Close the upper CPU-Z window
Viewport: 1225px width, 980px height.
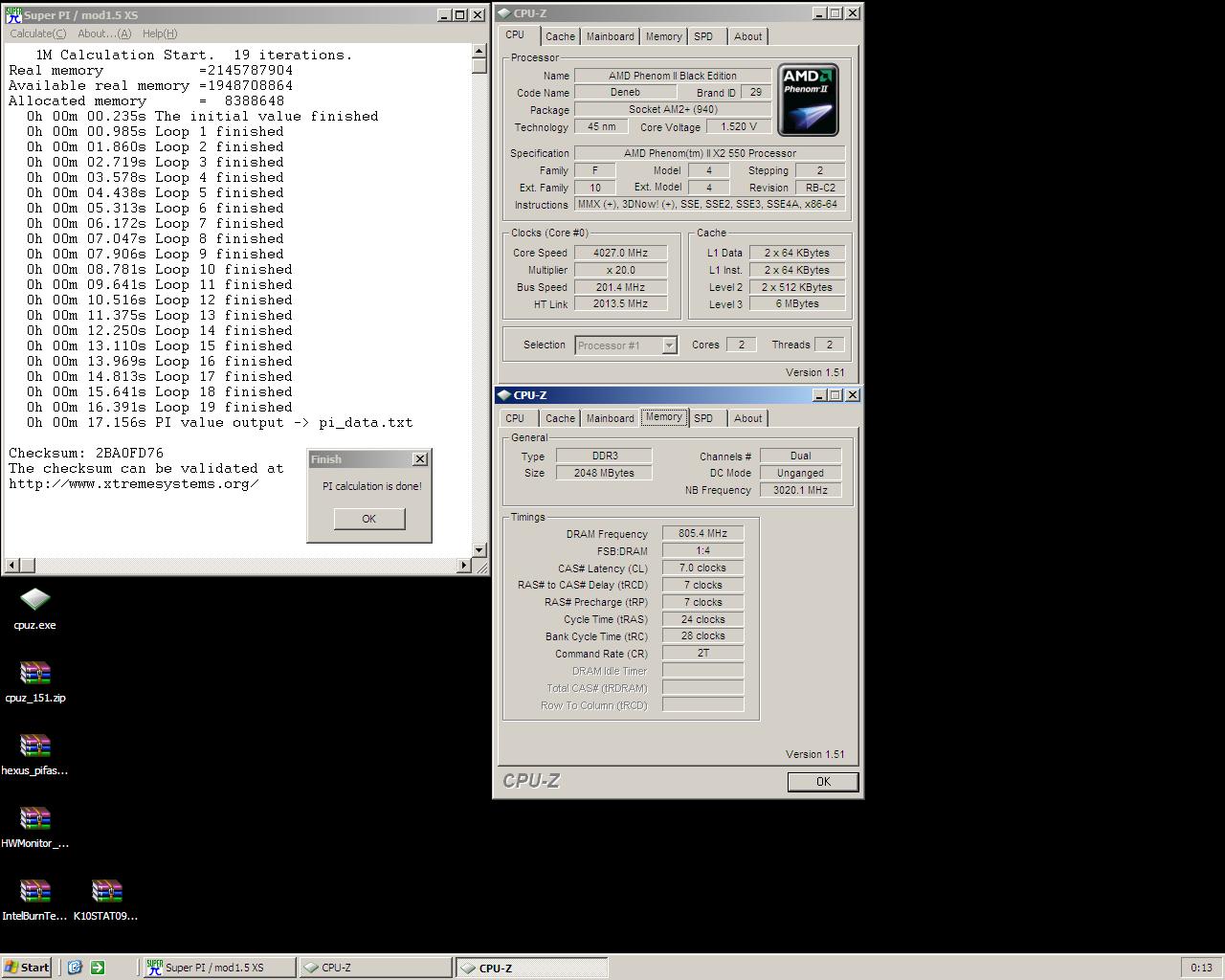click(853, 13)
